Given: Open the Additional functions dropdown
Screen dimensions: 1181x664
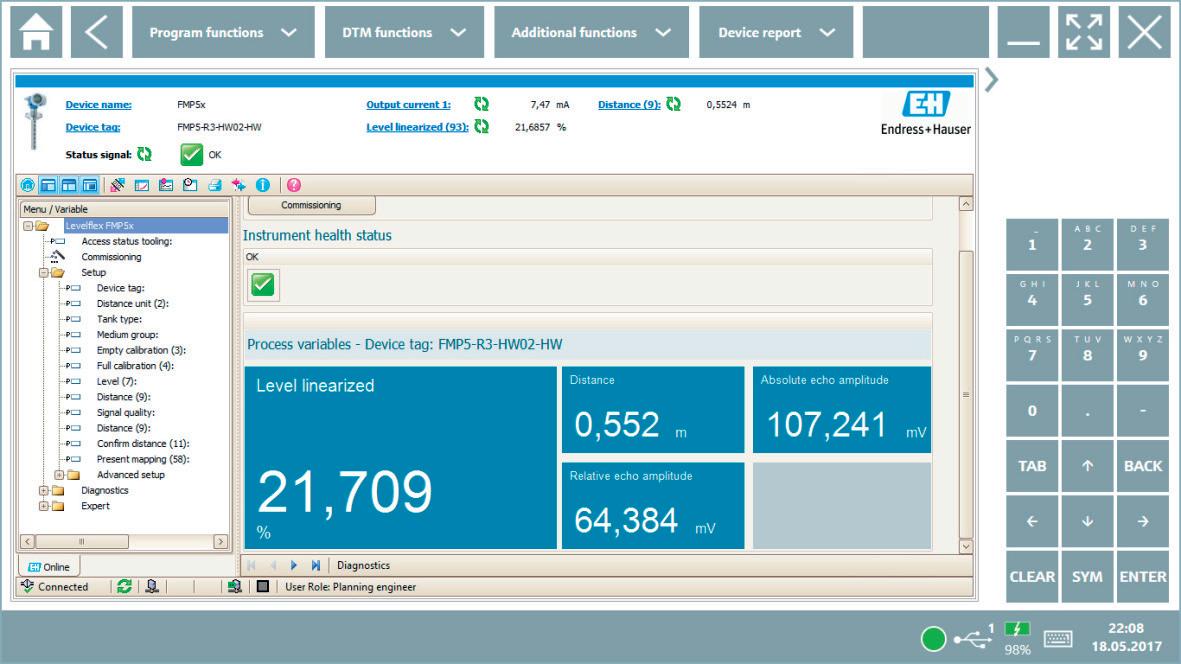Looking at the screenshot, I should pos(591,32).
